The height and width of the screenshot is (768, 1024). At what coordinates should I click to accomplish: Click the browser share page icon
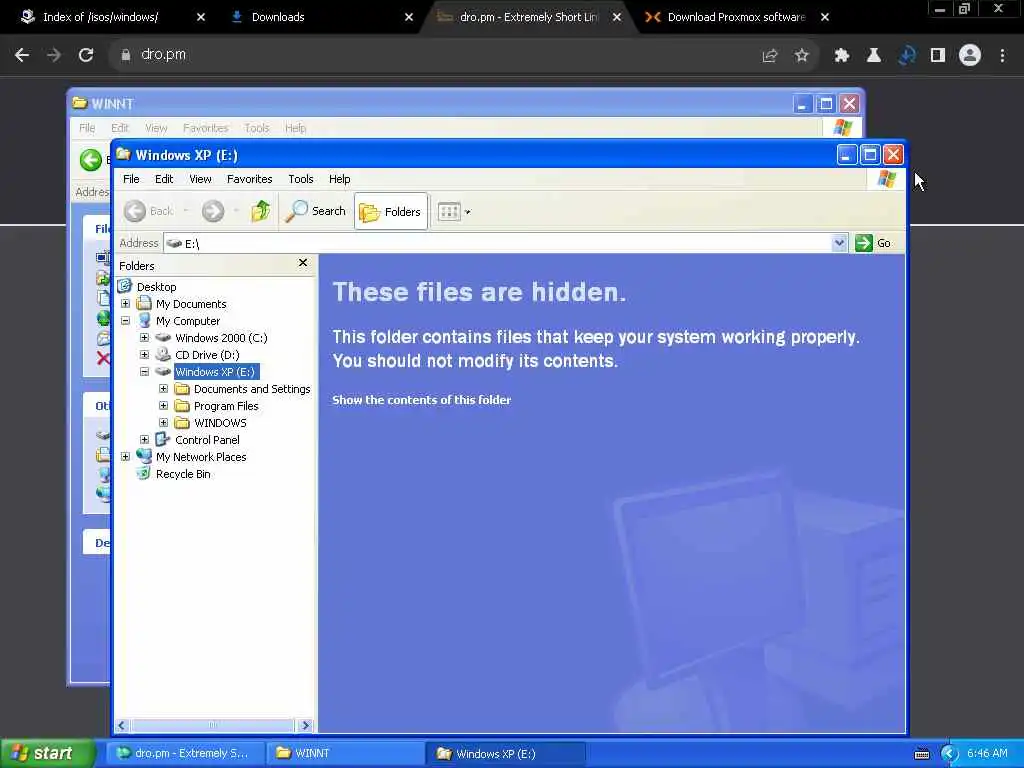[770, 56]
